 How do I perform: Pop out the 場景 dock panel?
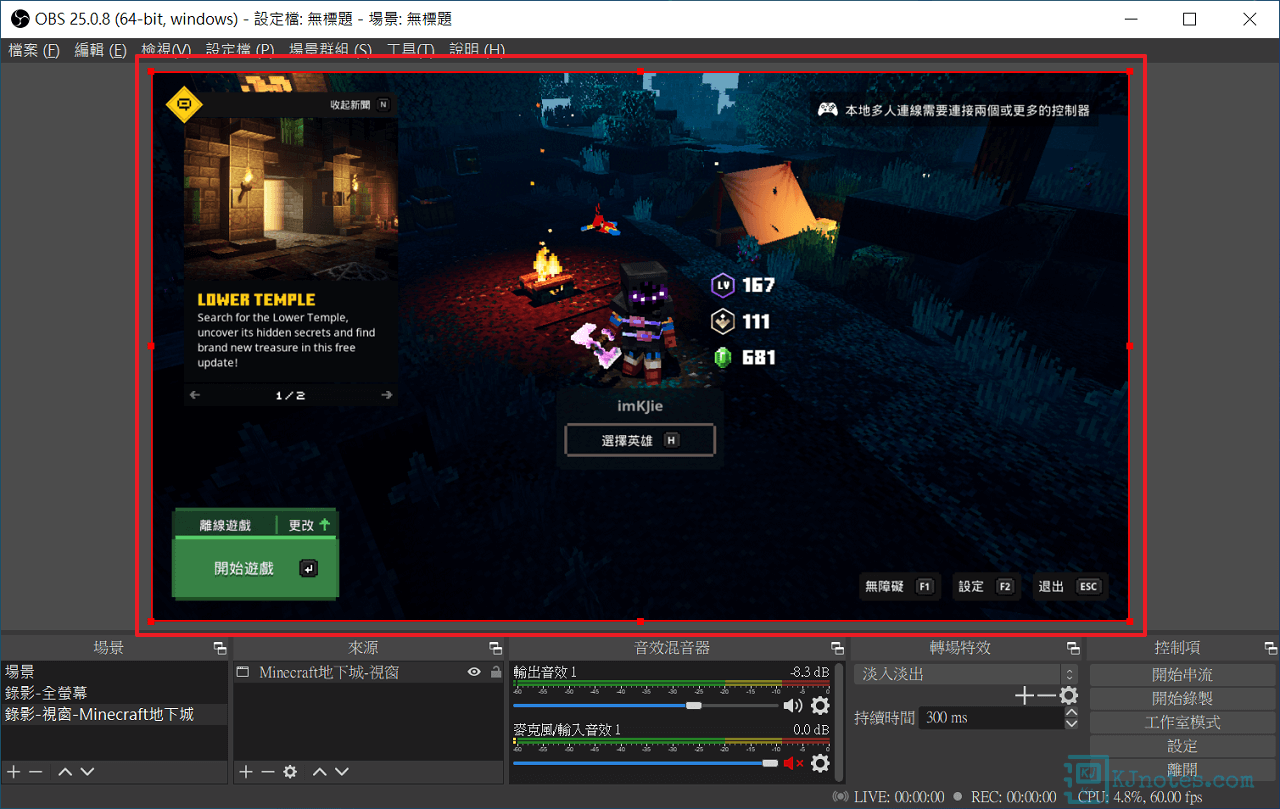(220, 649)
